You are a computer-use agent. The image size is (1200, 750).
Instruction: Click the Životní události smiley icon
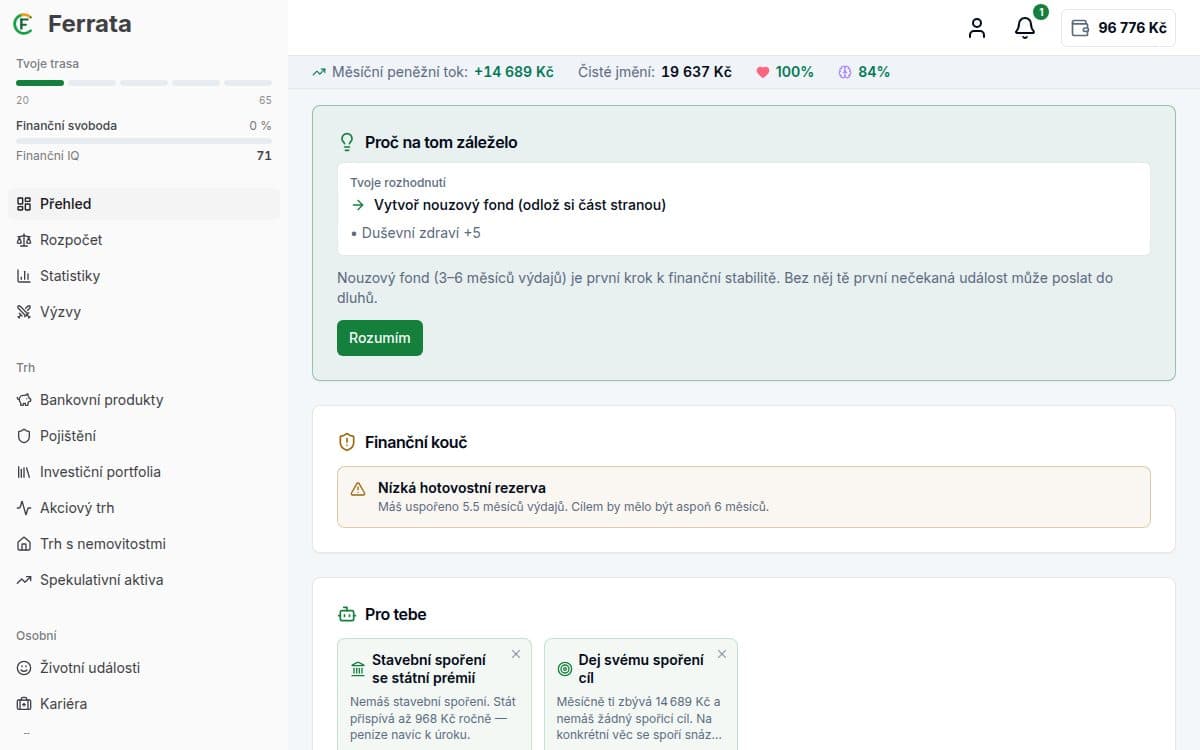[x=24, y=668]
